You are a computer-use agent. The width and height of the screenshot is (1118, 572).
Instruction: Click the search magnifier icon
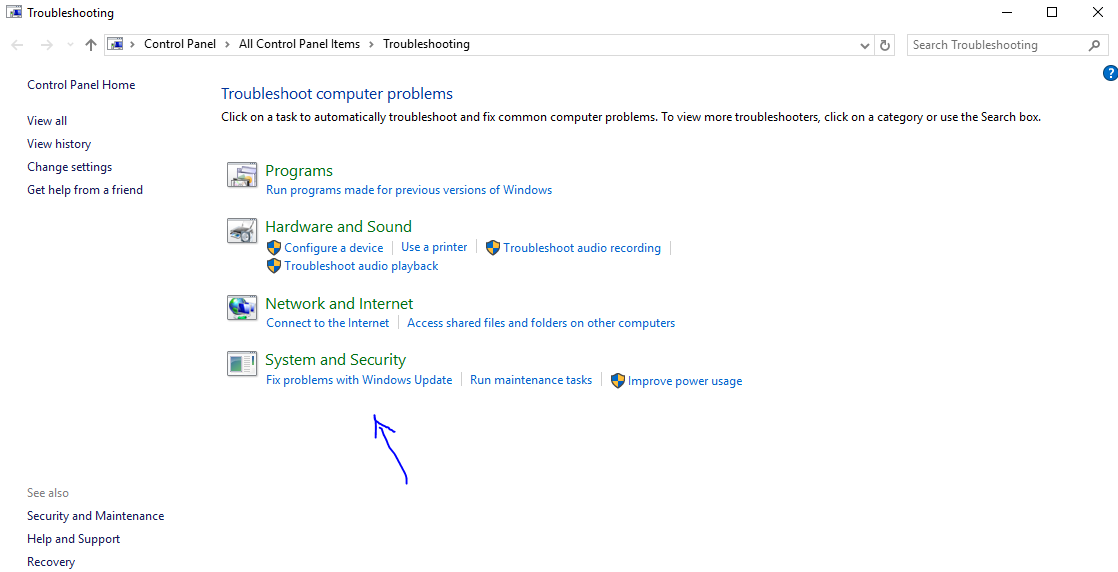point(1094,45)
